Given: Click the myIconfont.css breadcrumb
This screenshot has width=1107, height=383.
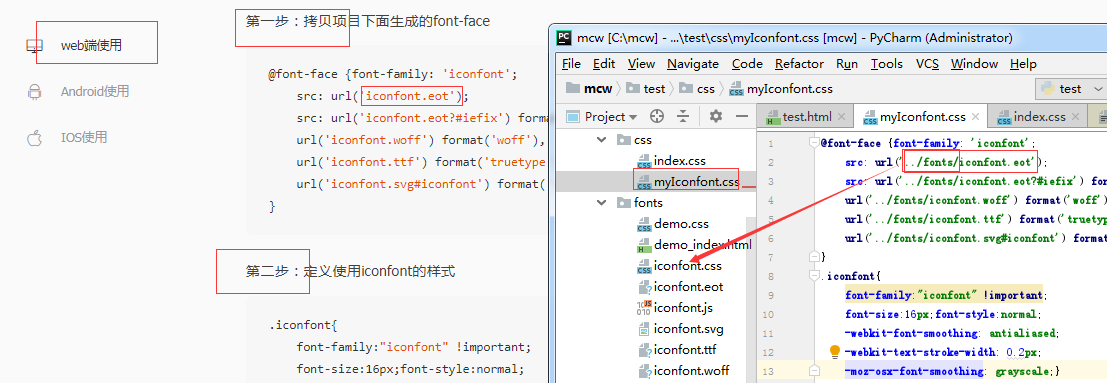Looking at the screenshot, I should pyautogui.click(x=781, y=89).
